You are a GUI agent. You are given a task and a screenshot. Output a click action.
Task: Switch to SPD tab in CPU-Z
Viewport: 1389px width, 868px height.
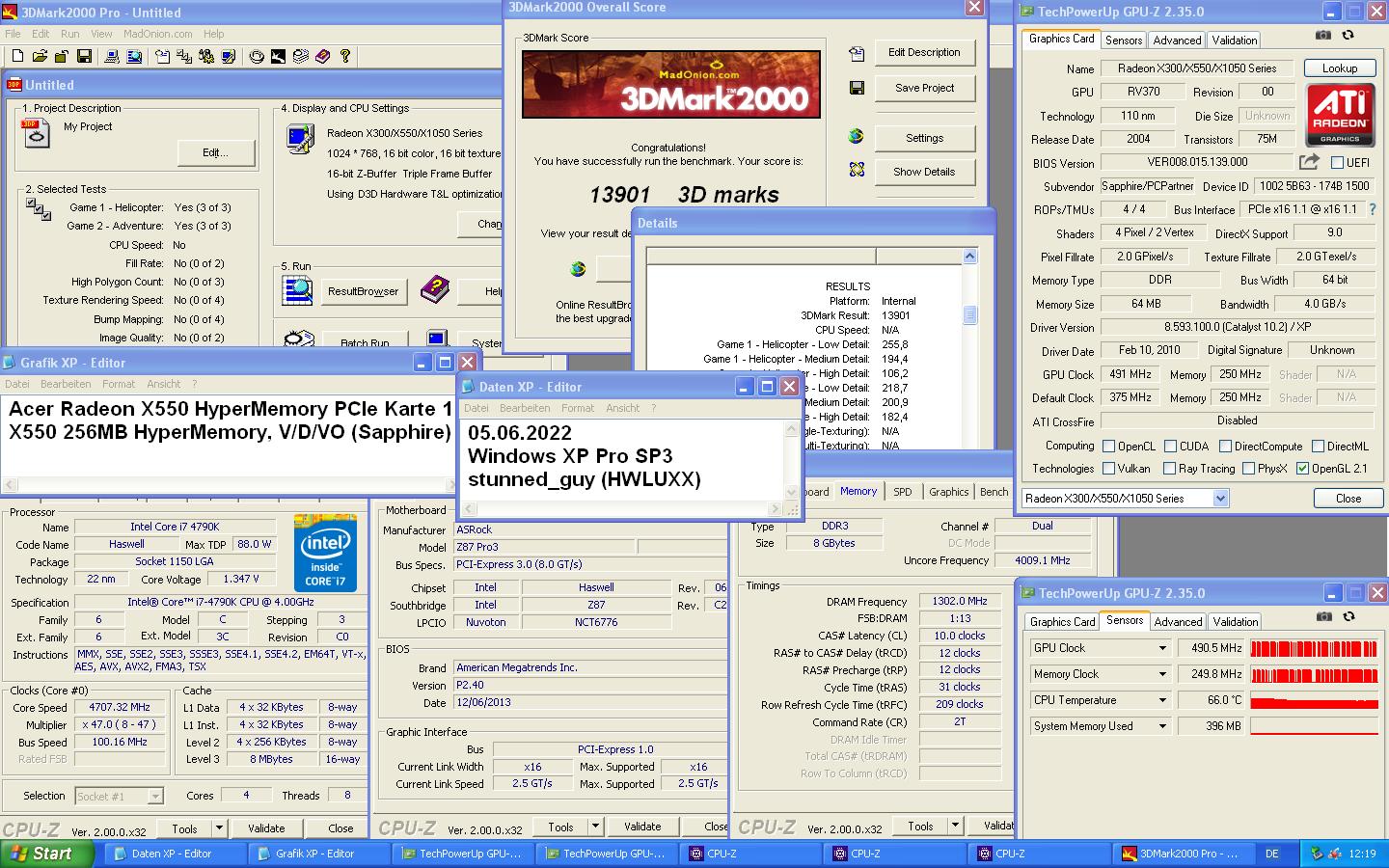(x=902, y=492)
